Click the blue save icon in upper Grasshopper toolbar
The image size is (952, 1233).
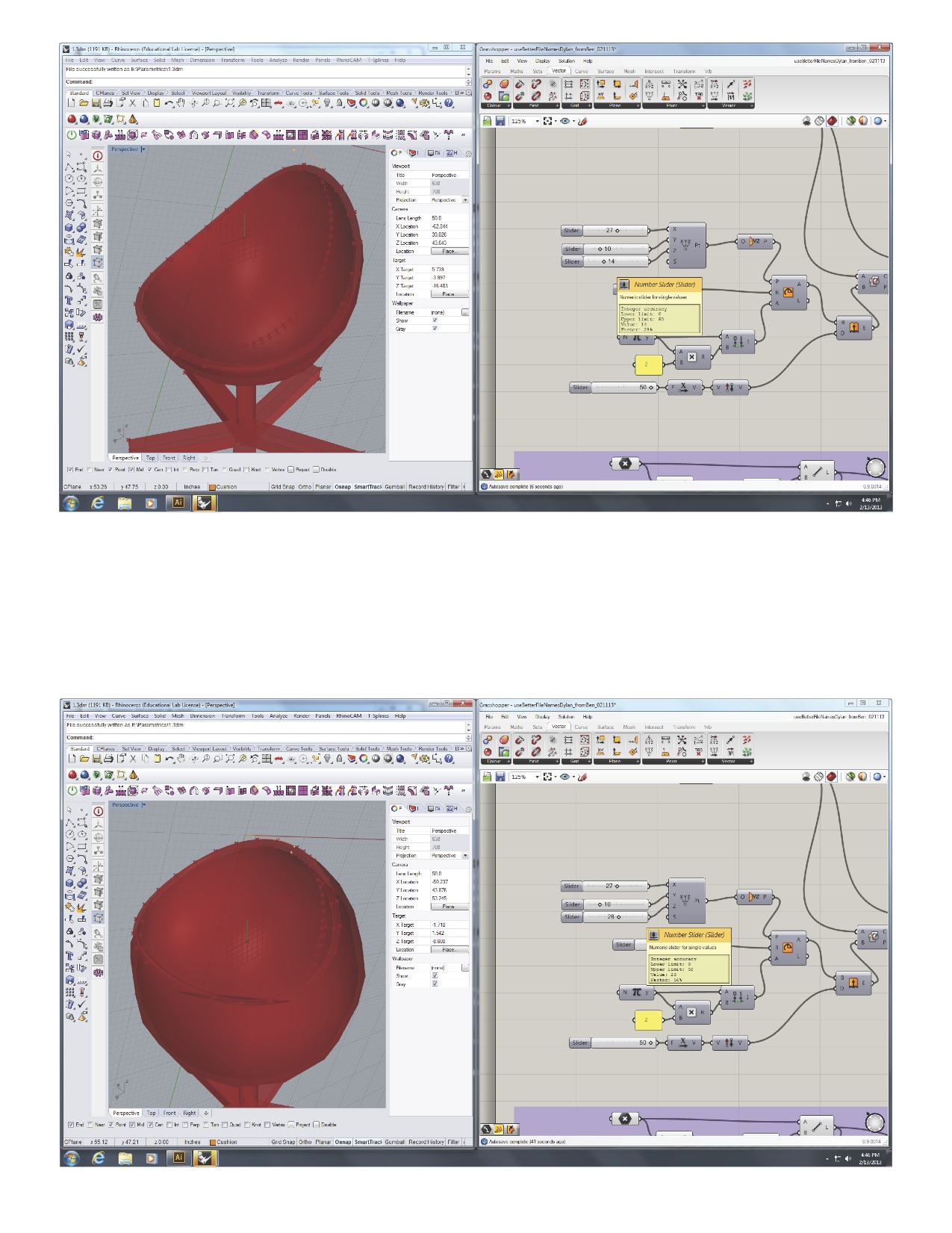500,121
